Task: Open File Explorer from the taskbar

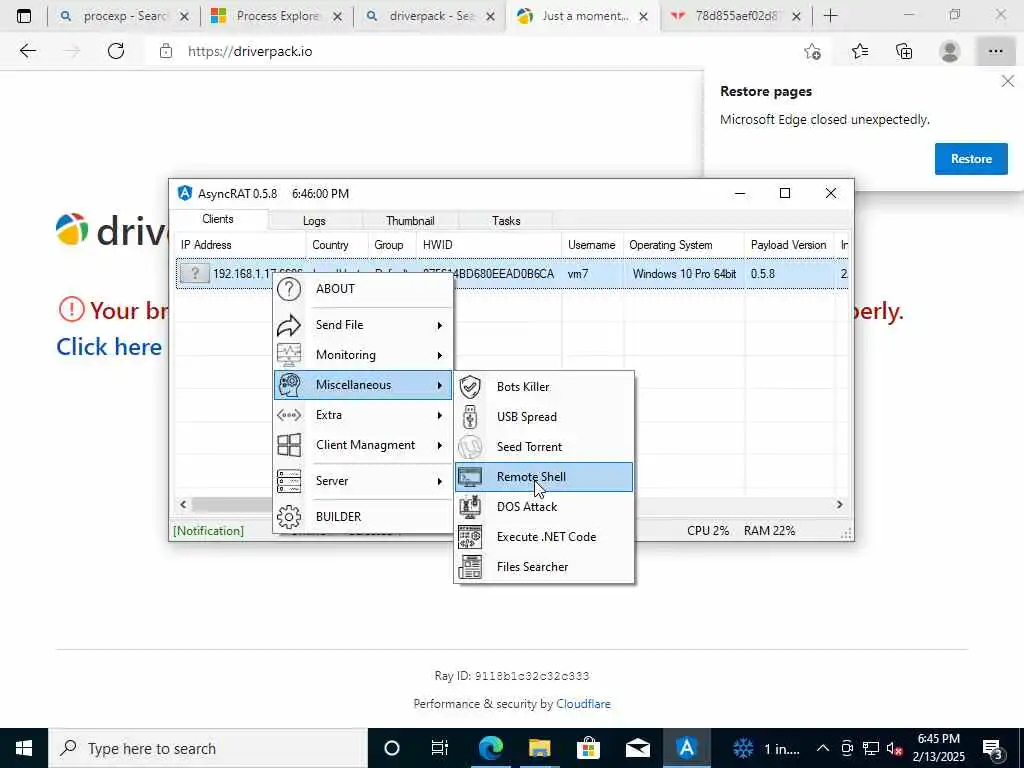Action: click(539, 748)
